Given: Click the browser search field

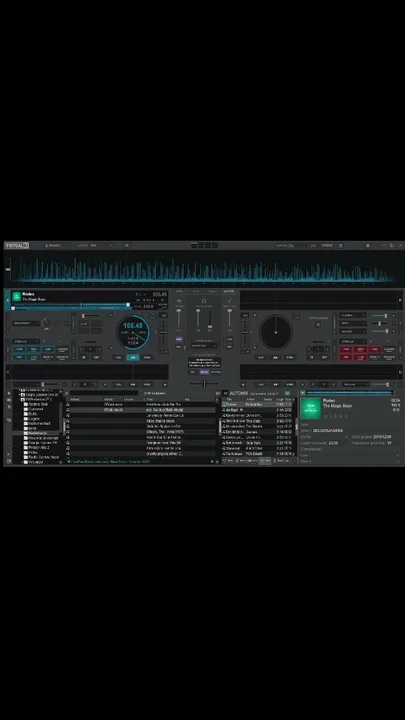Looking at the screenshot, I should pos(105,393).
